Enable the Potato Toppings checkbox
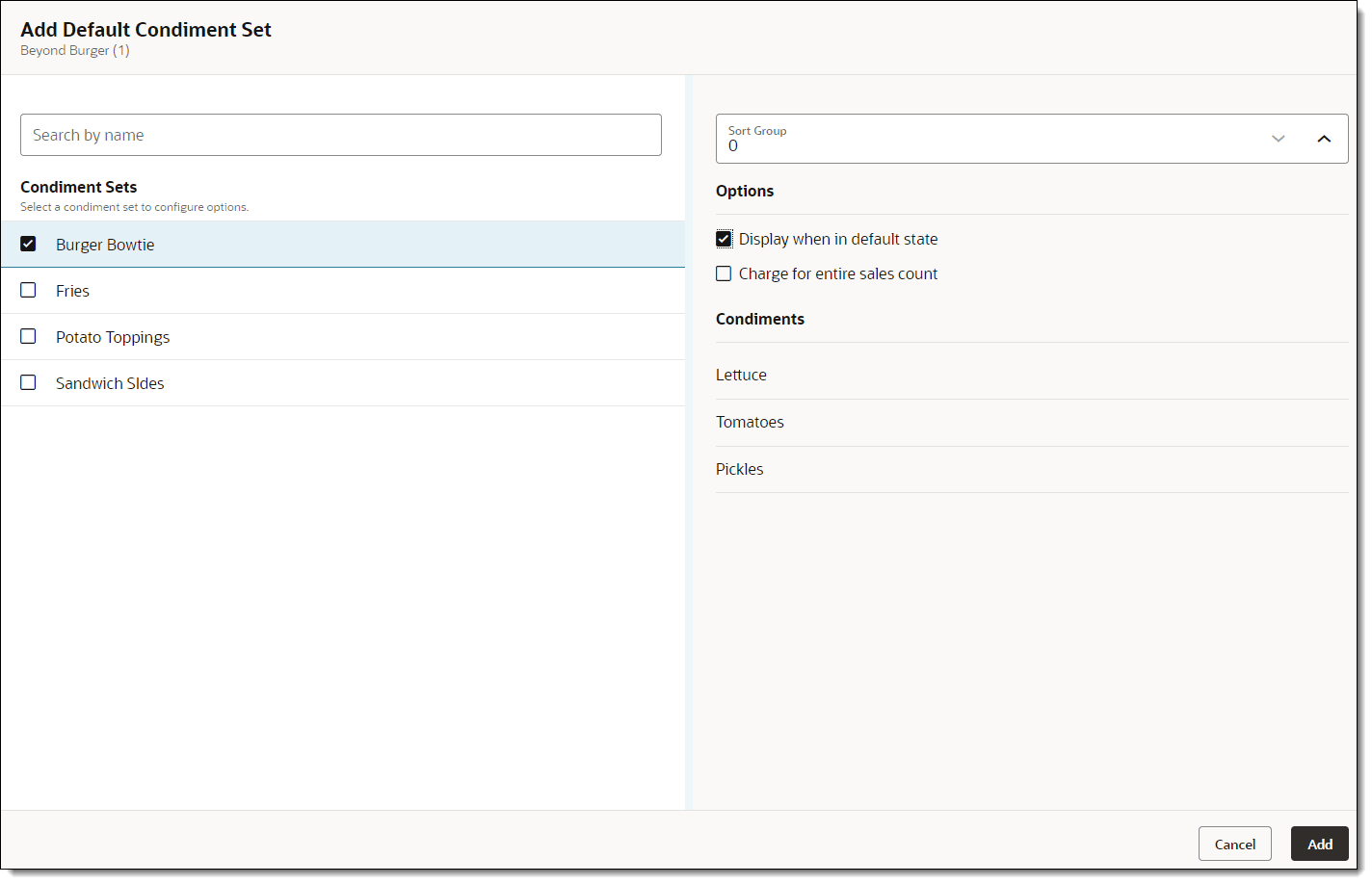This screenshot has height=884, width=1372. click(28, 336)
